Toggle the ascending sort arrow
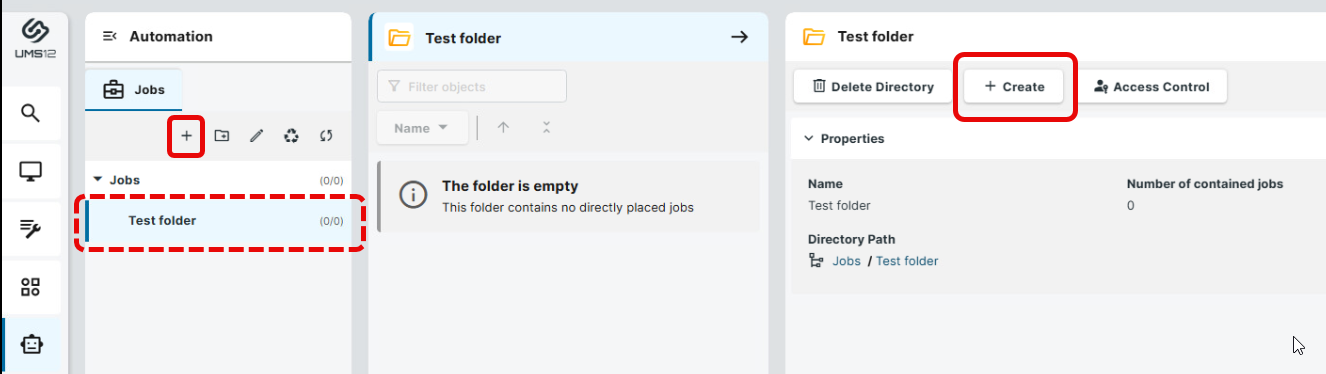 point(503,128)
